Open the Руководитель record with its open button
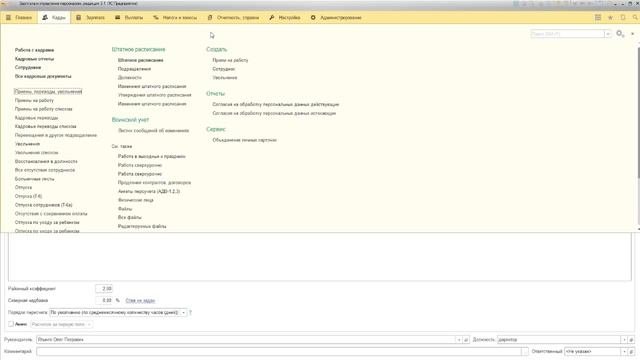The height and width of the screenshot is (360, 640). [x=466, y=340]
